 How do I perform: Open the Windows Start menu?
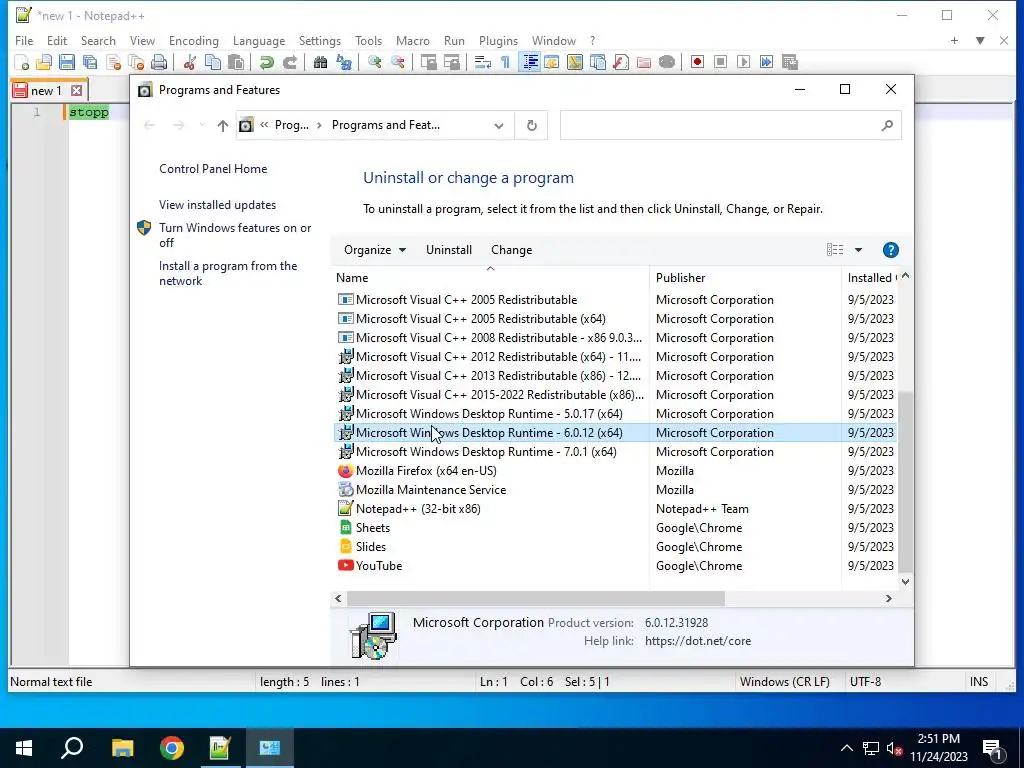point(24,748)
